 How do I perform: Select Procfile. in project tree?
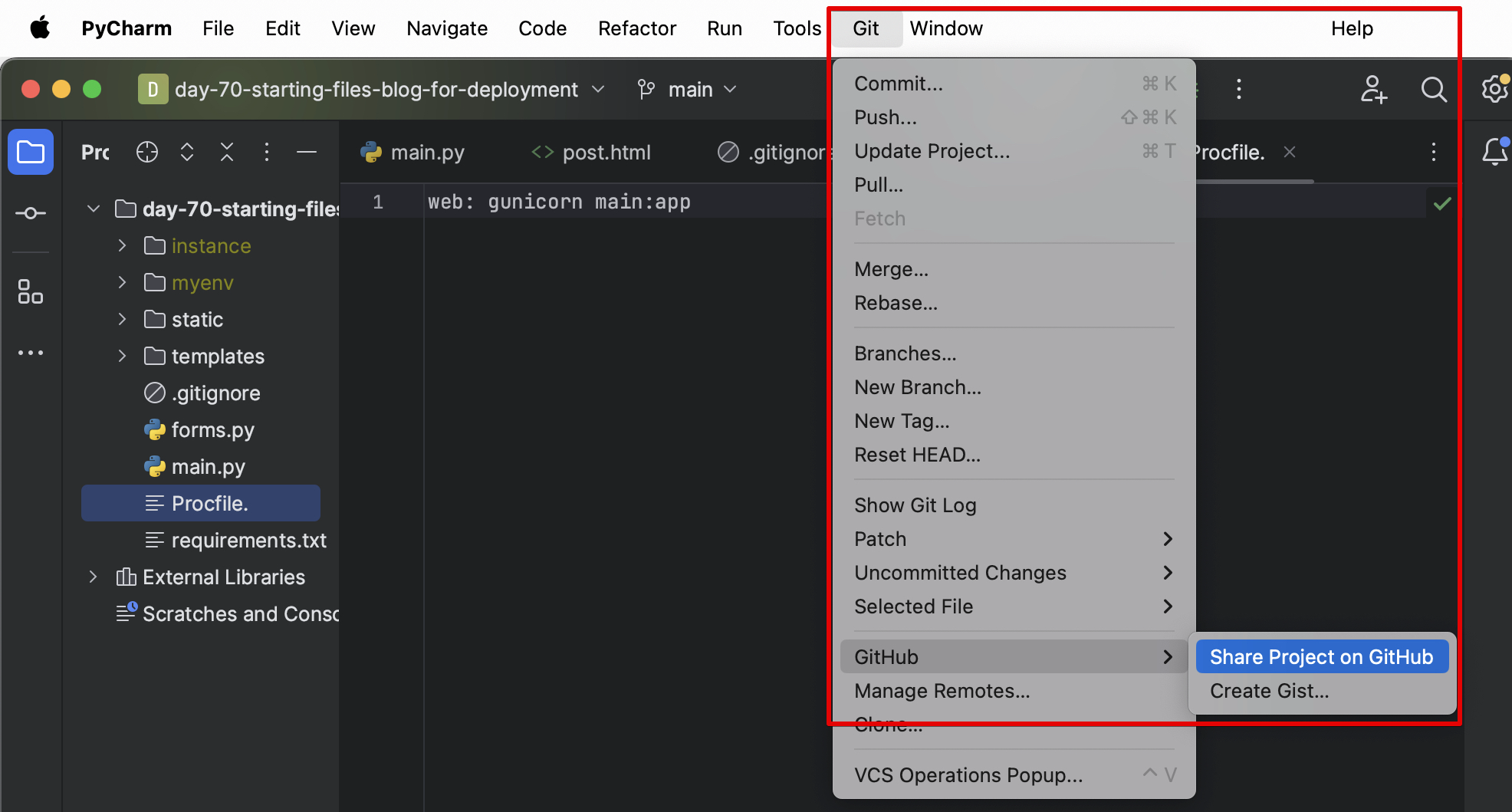(x=201, y=503)
